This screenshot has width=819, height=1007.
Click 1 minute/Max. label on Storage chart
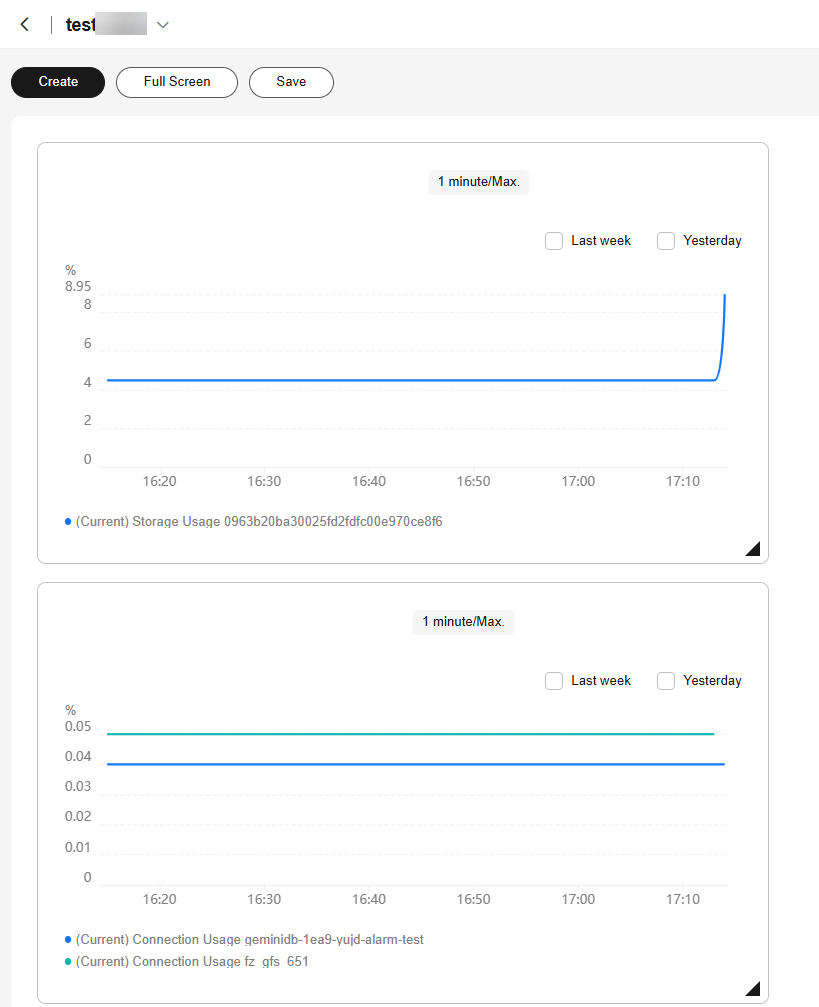click(479, 182)
